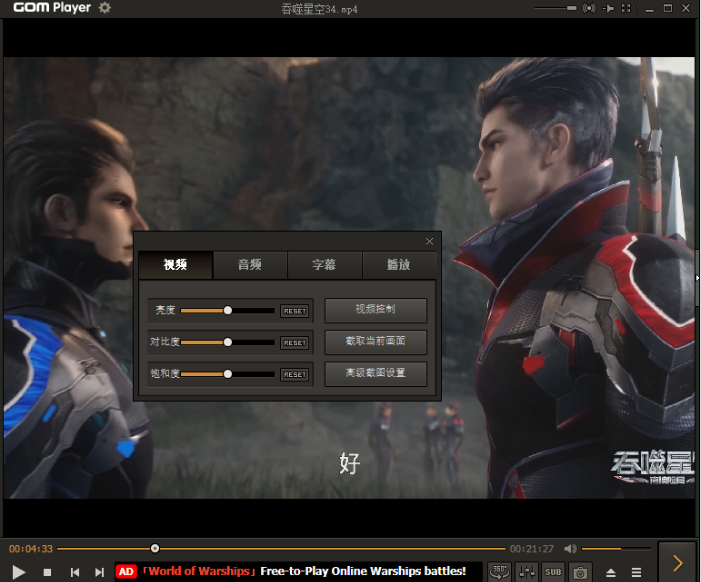
Task: Close the control panel dialog
Action: pyautogui.click(x=429, y=241)
